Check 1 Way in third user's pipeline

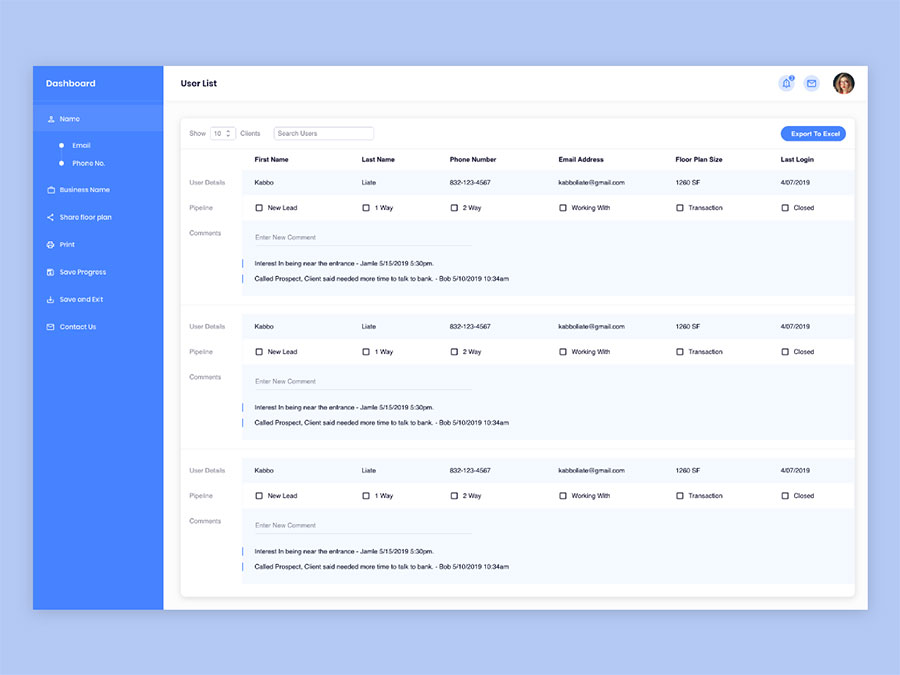tap(366, 496)
